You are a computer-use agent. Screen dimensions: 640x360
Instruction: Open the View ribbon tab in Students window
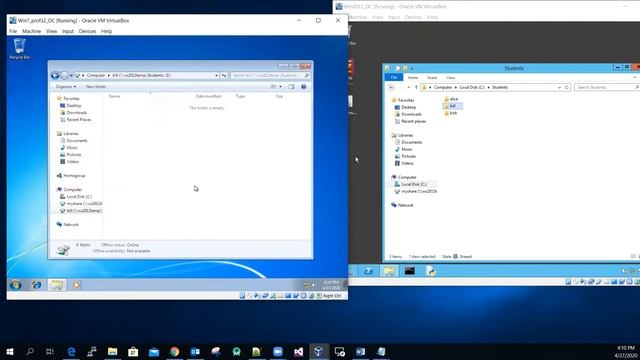tap(451, 78)
